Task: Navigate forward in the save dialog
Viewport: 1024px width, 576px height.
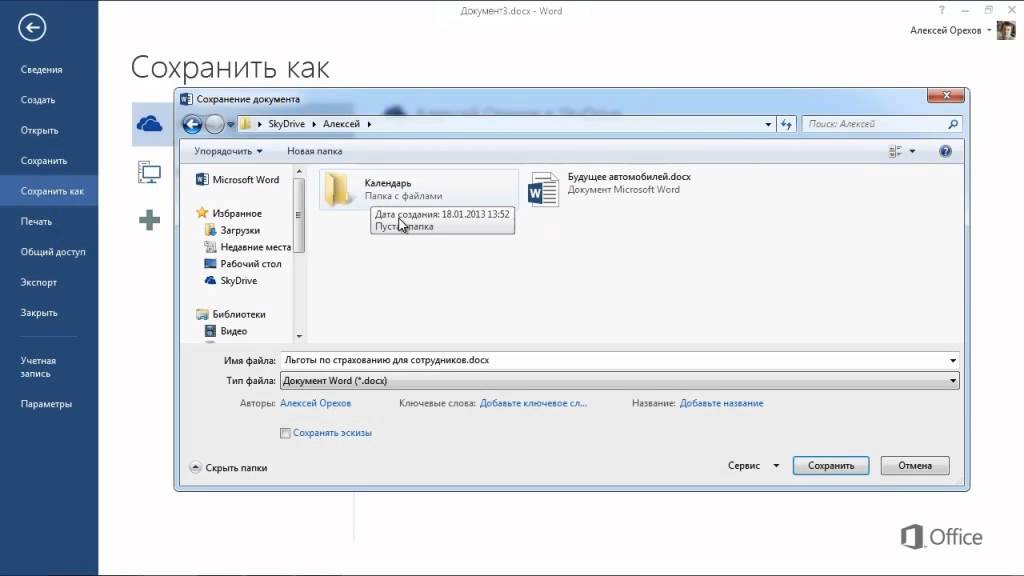Action: 214,124
